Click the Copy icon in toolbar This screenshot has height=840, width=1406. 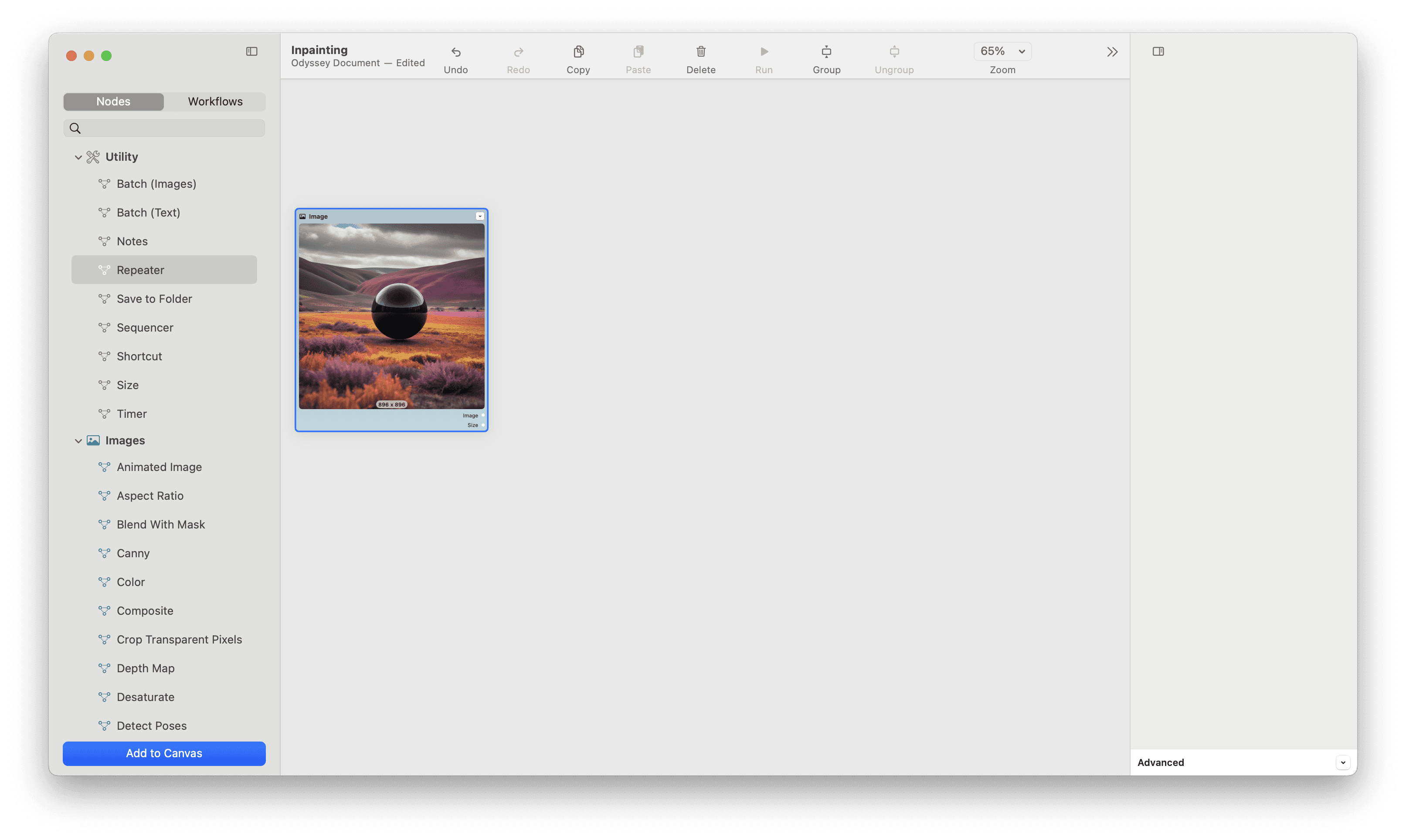click(x=578, y=51)
